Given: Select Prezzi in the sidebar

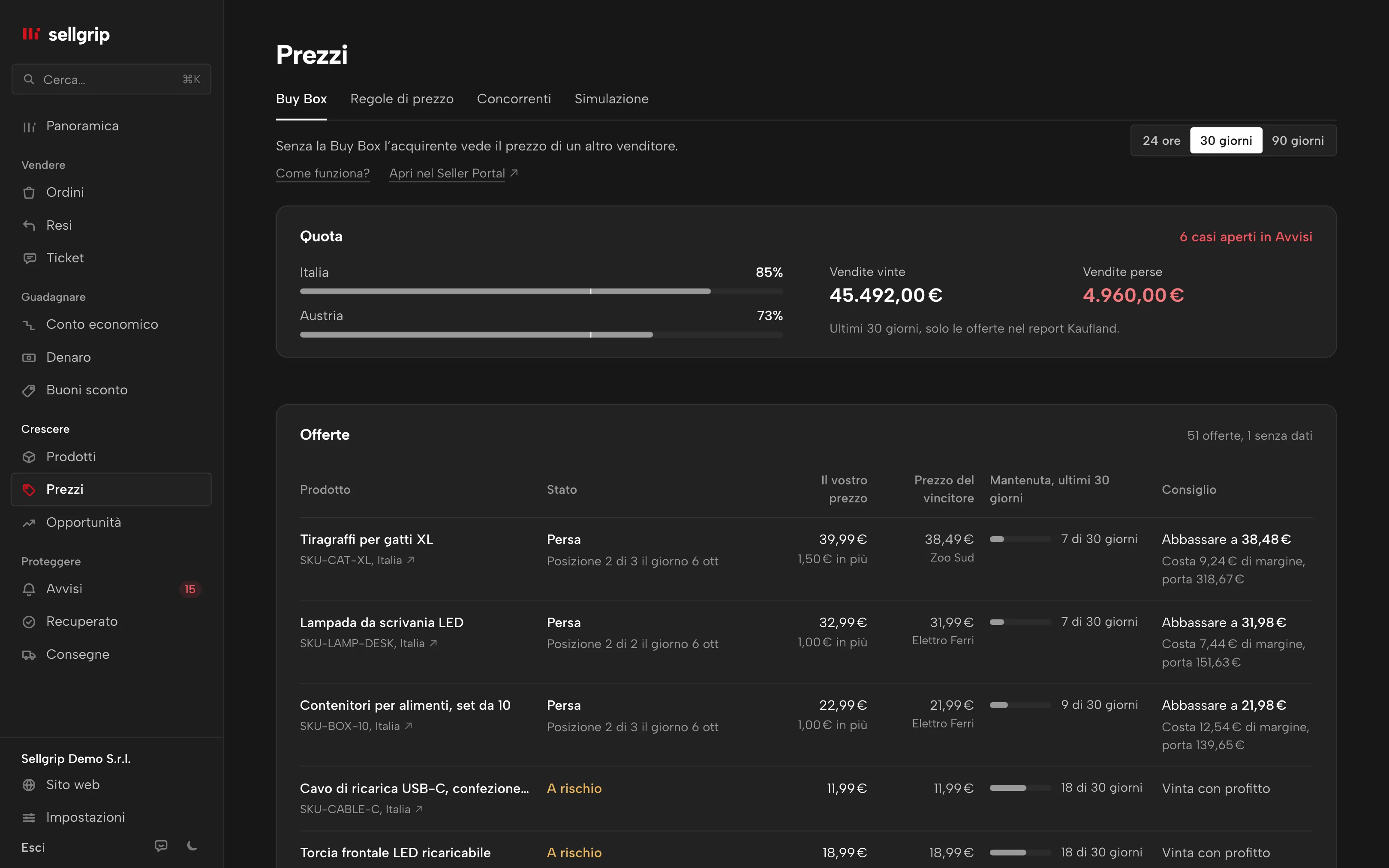Looking at the screenshot, I should coord(111,489).
